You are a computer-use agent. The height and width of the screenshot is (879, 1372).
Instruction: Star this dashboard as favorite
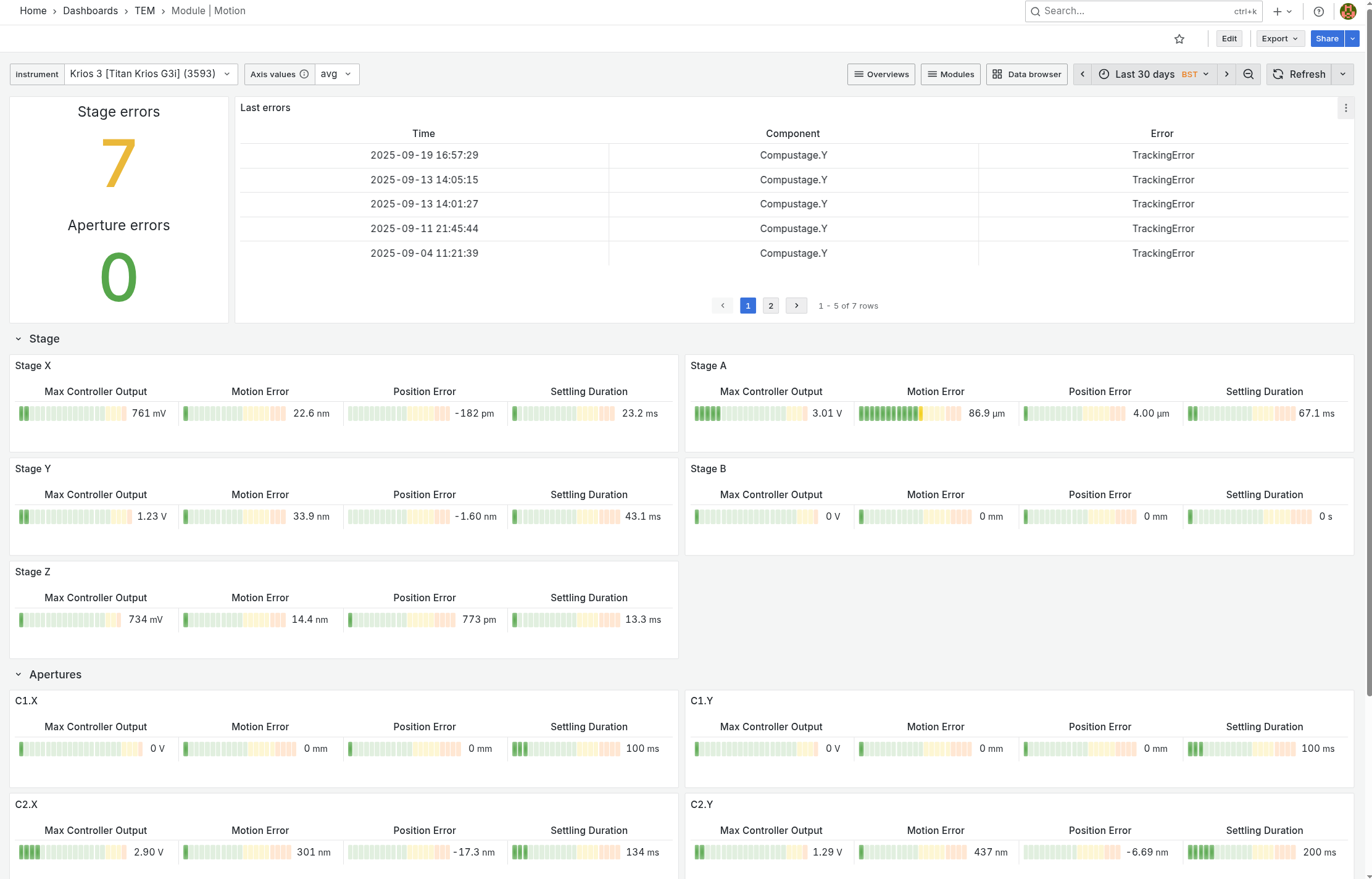1179,39
